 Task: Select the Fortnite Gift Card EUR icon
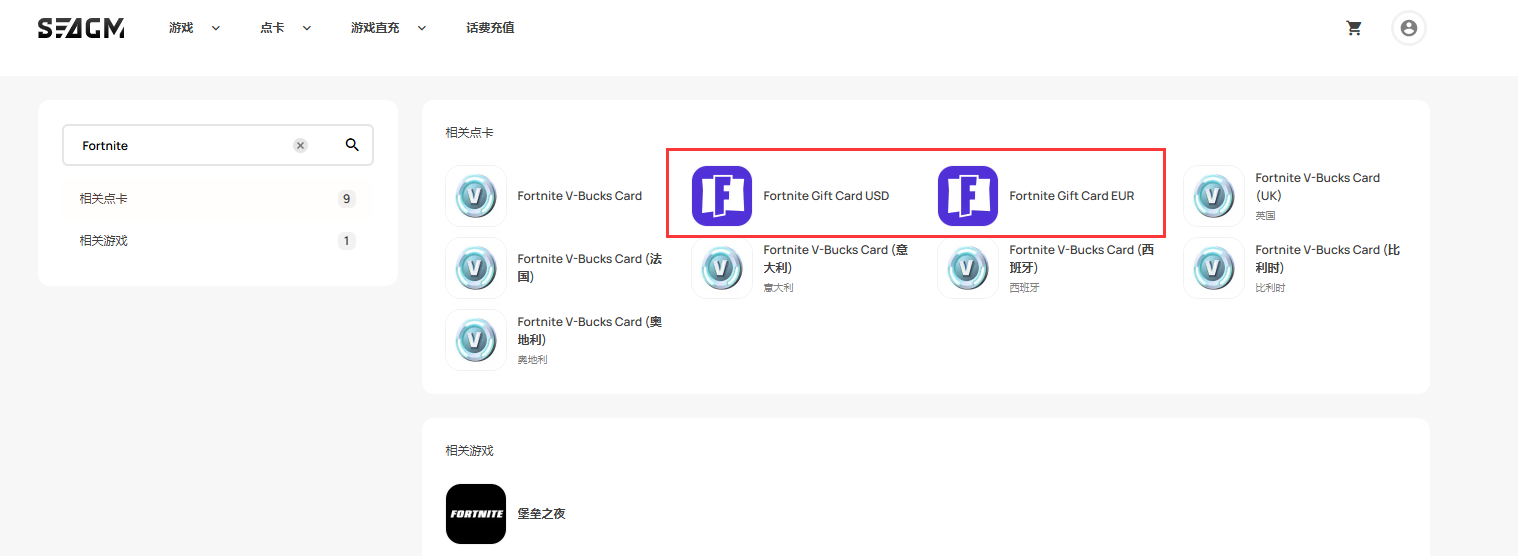coord(967,196)
